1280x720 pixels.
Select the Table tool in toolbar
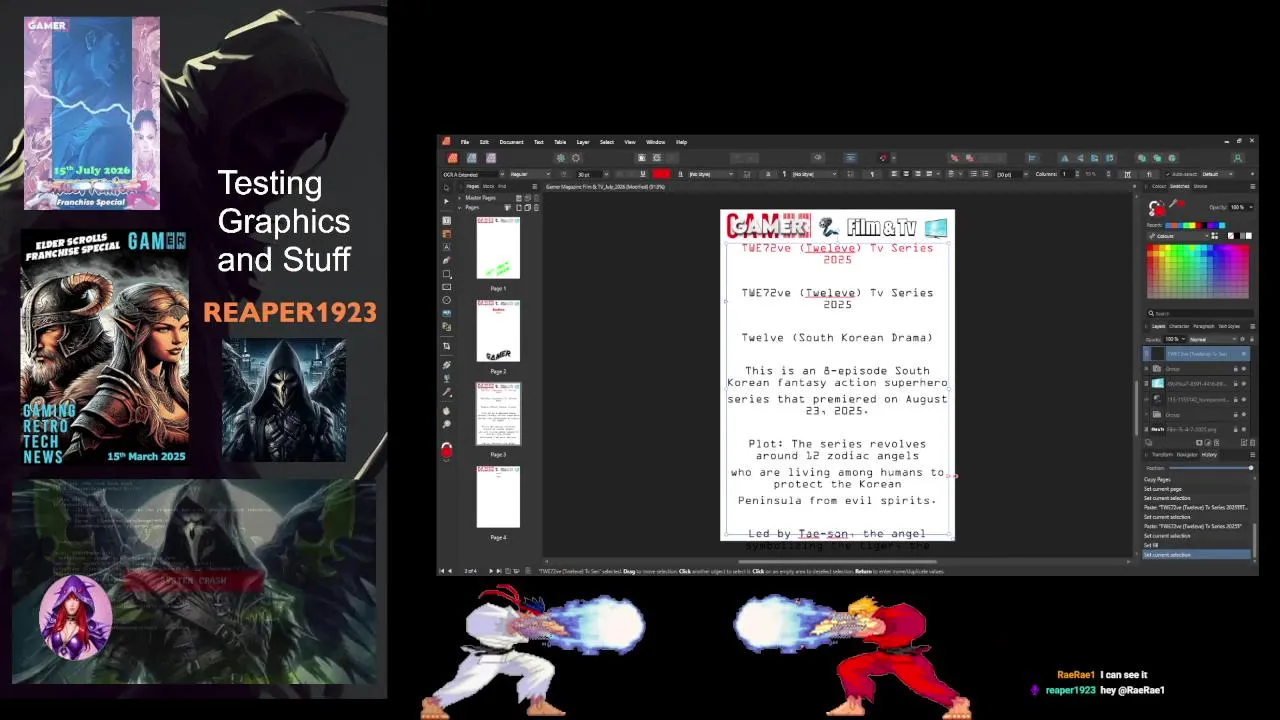tap(447, 233)
